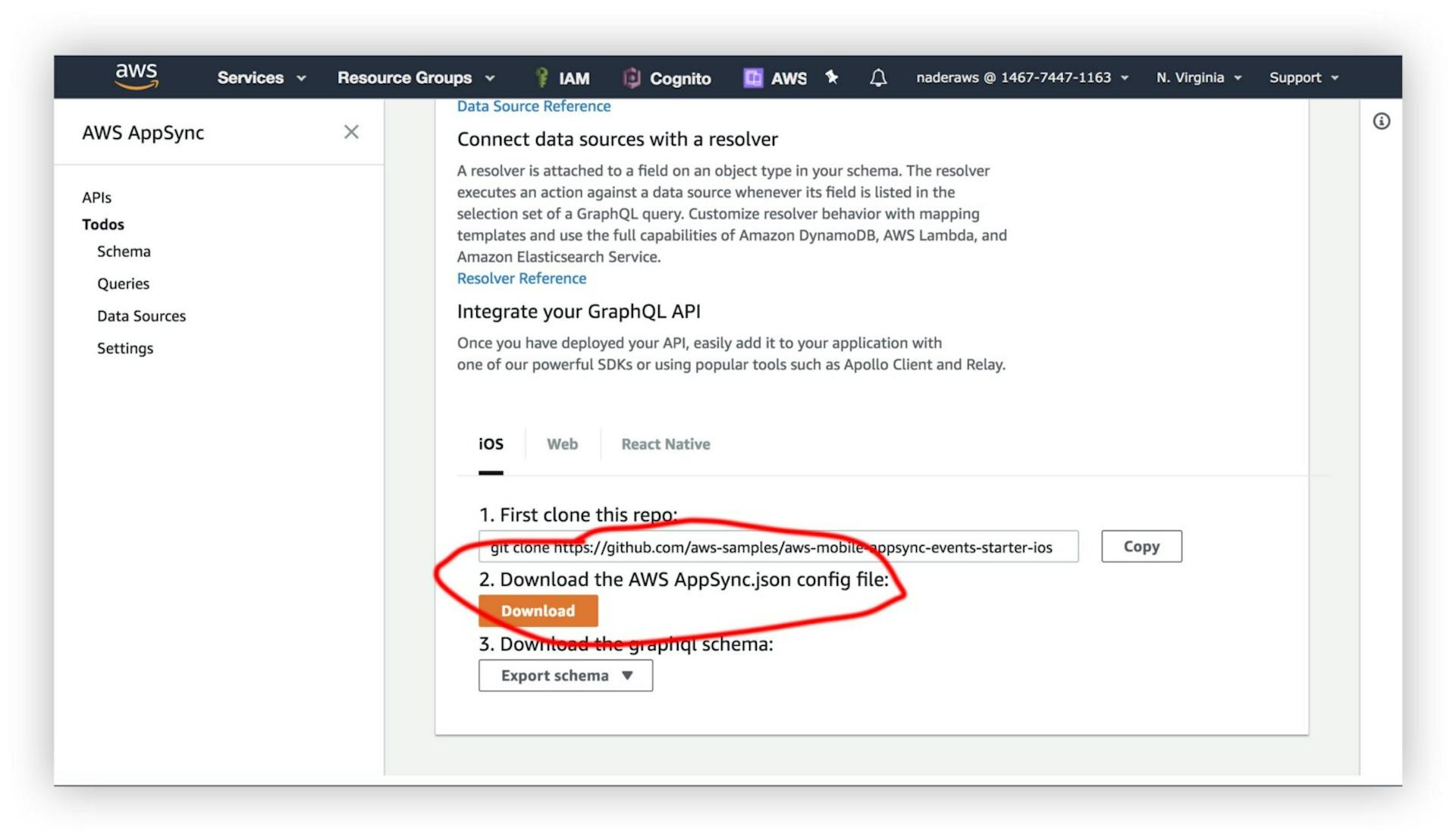Copy the git clone command

[1141, 546]
